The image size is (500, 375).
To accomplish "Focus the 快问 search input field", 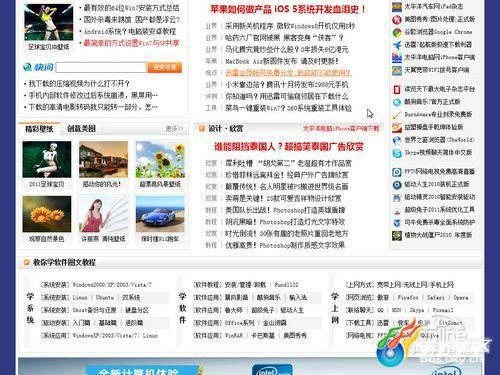I will click(x=101, y=67).
